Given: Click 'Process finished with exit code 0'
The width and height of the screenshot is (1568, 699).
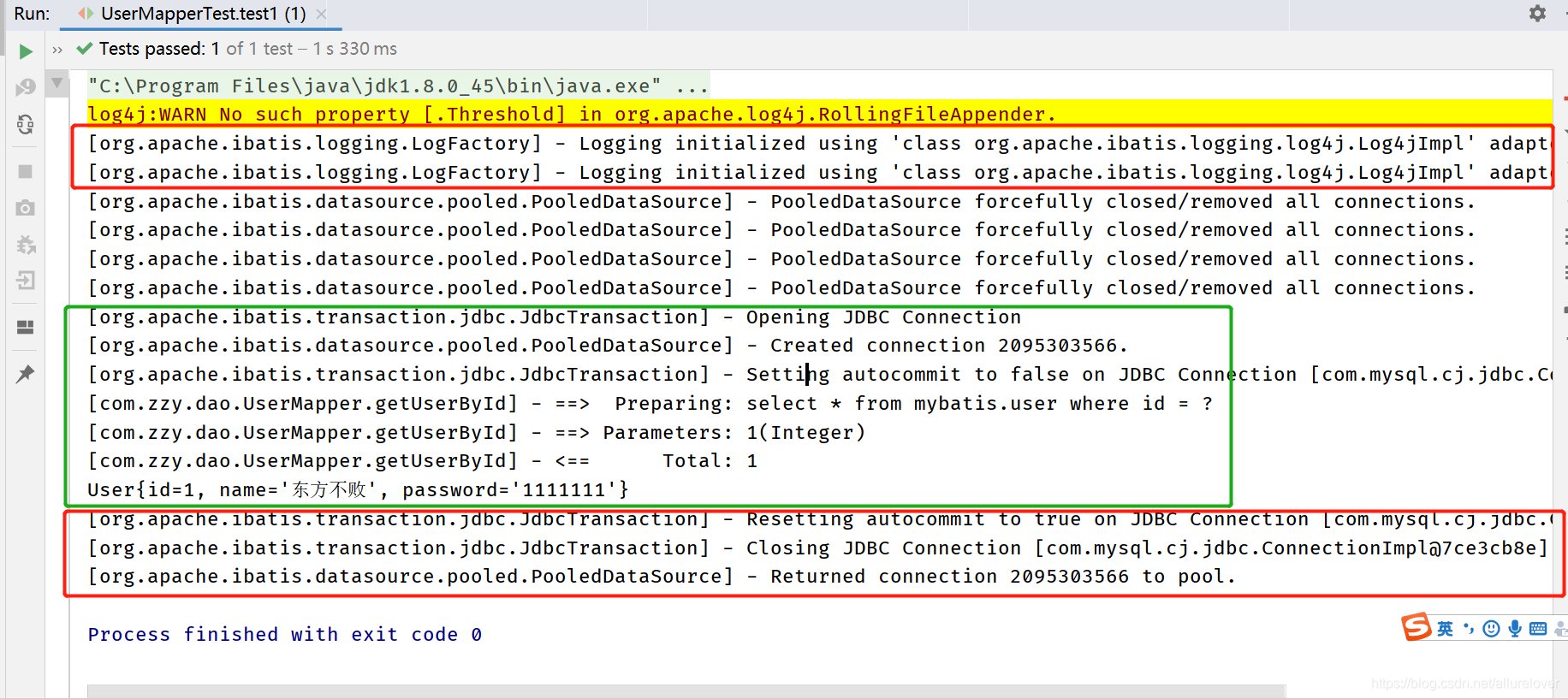Looking at the screenshot, I should (x=285, y=635).
